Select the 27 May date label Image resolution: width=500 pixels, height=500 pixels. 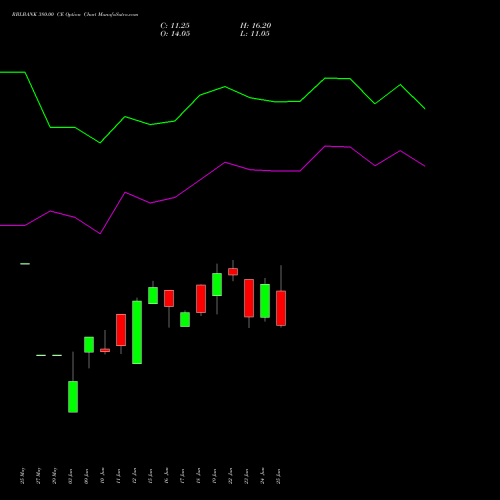(39, 476)
